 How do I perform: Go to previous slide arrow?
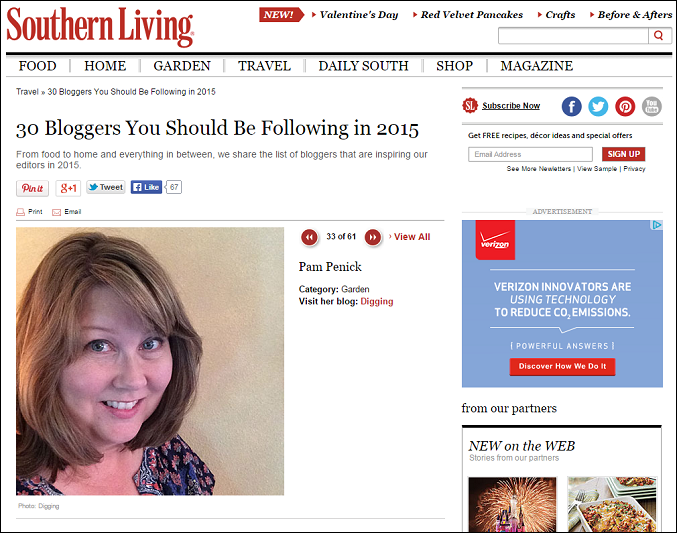(x=309, y=237)
